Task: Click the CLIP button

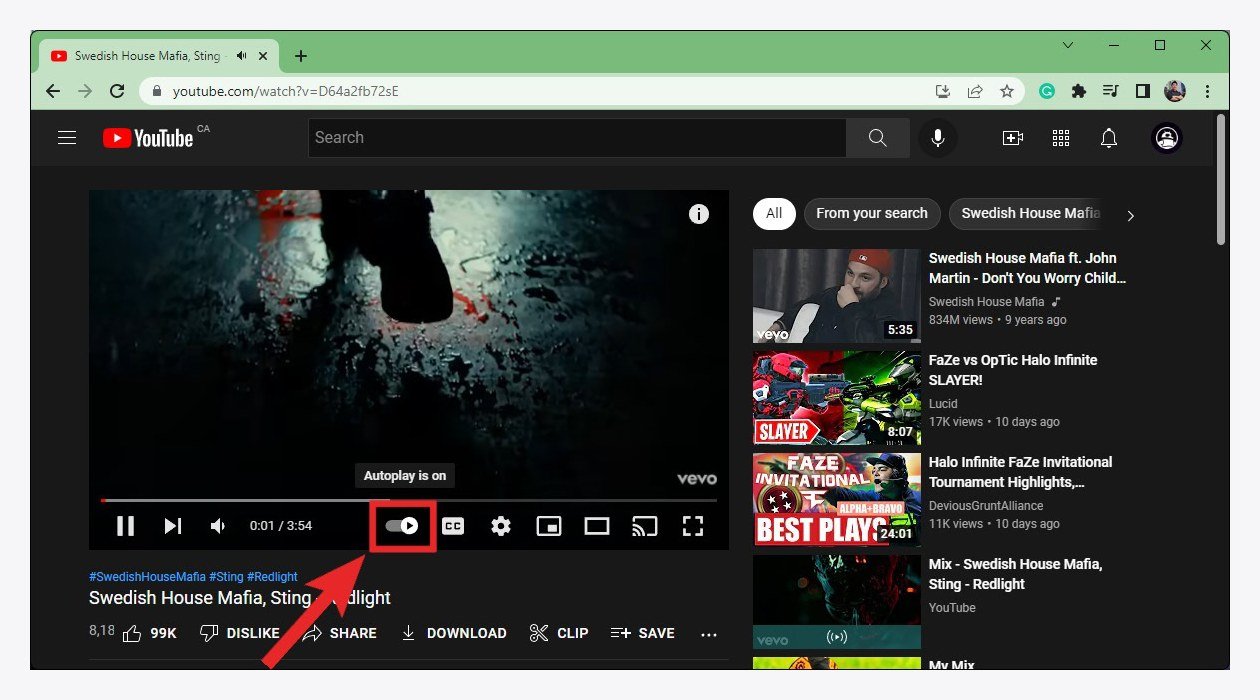Action: pyautogui.click(x=559, y=633)
